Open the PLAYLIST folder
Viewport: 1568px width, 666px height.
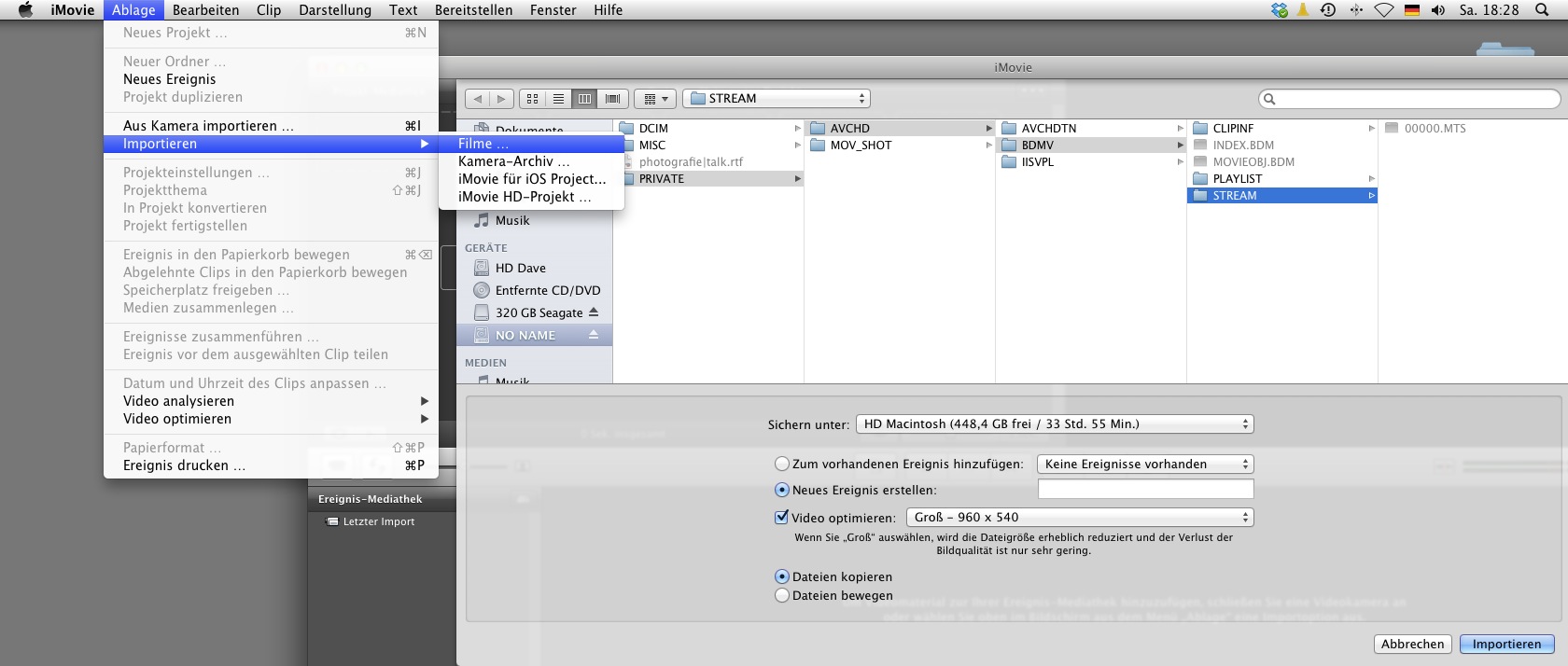(1282, 179)
